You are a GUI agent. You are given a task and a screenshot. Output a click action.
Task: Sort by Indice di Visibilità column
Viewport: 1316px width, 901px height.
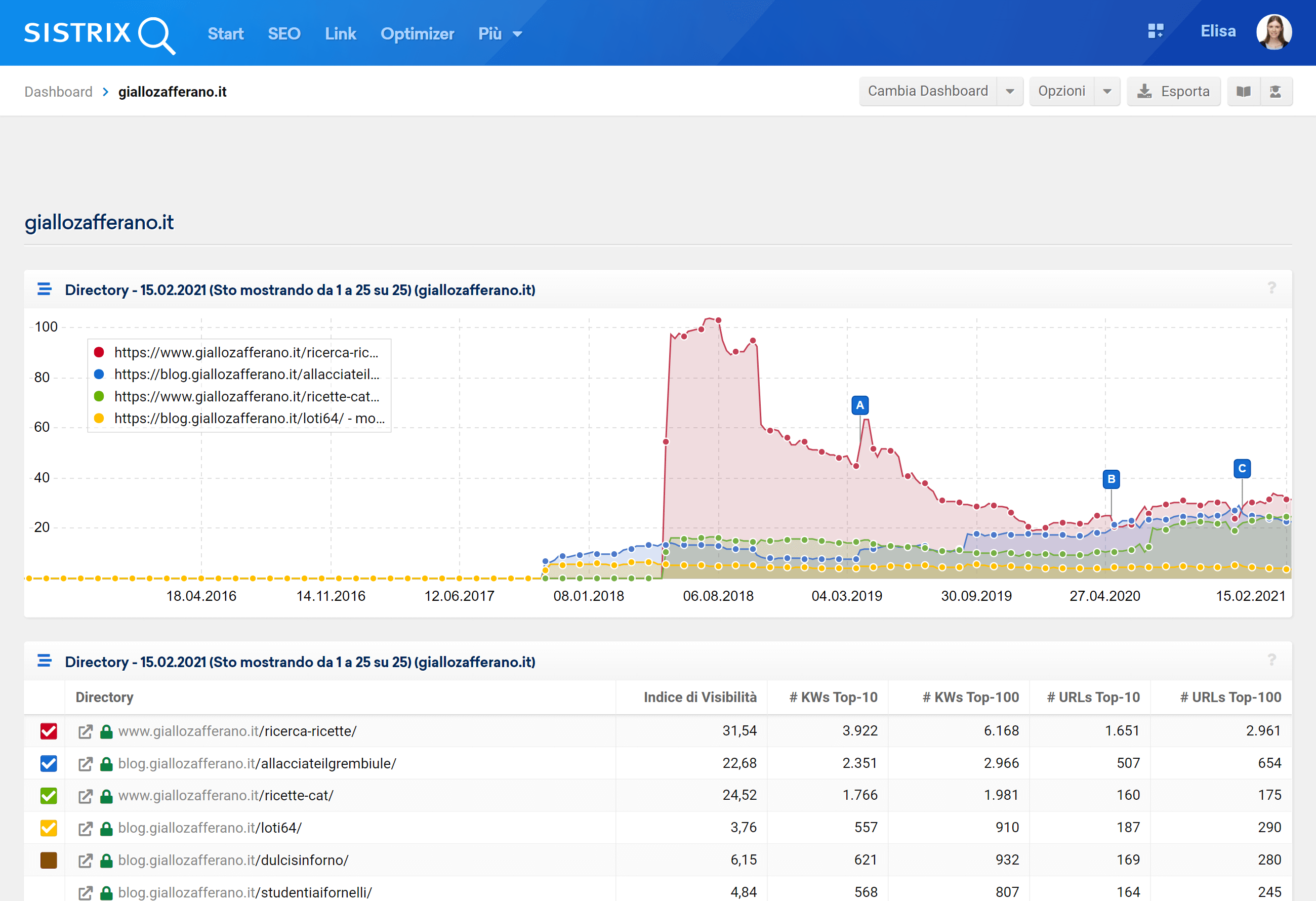coord(700,697)
